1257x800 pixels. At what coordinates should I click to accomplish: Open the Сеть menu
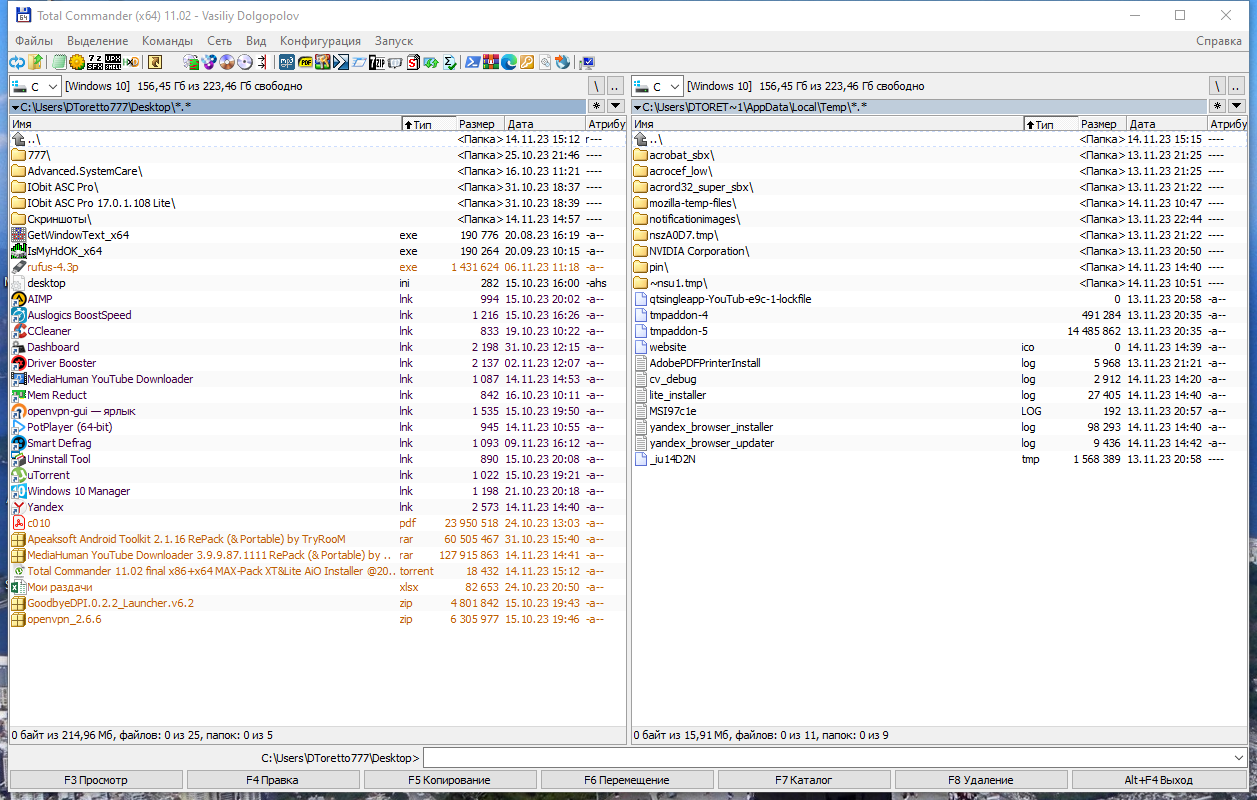coord(220,41)
